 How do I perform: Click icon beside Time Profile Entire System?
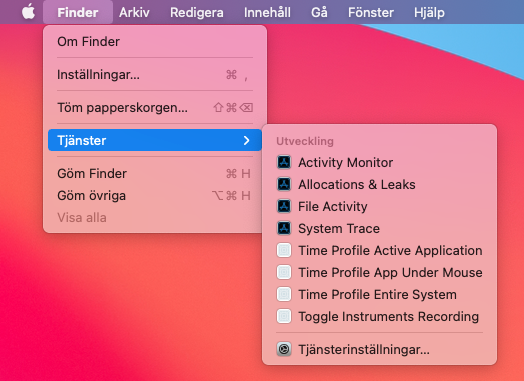click(x=284, y=295)
